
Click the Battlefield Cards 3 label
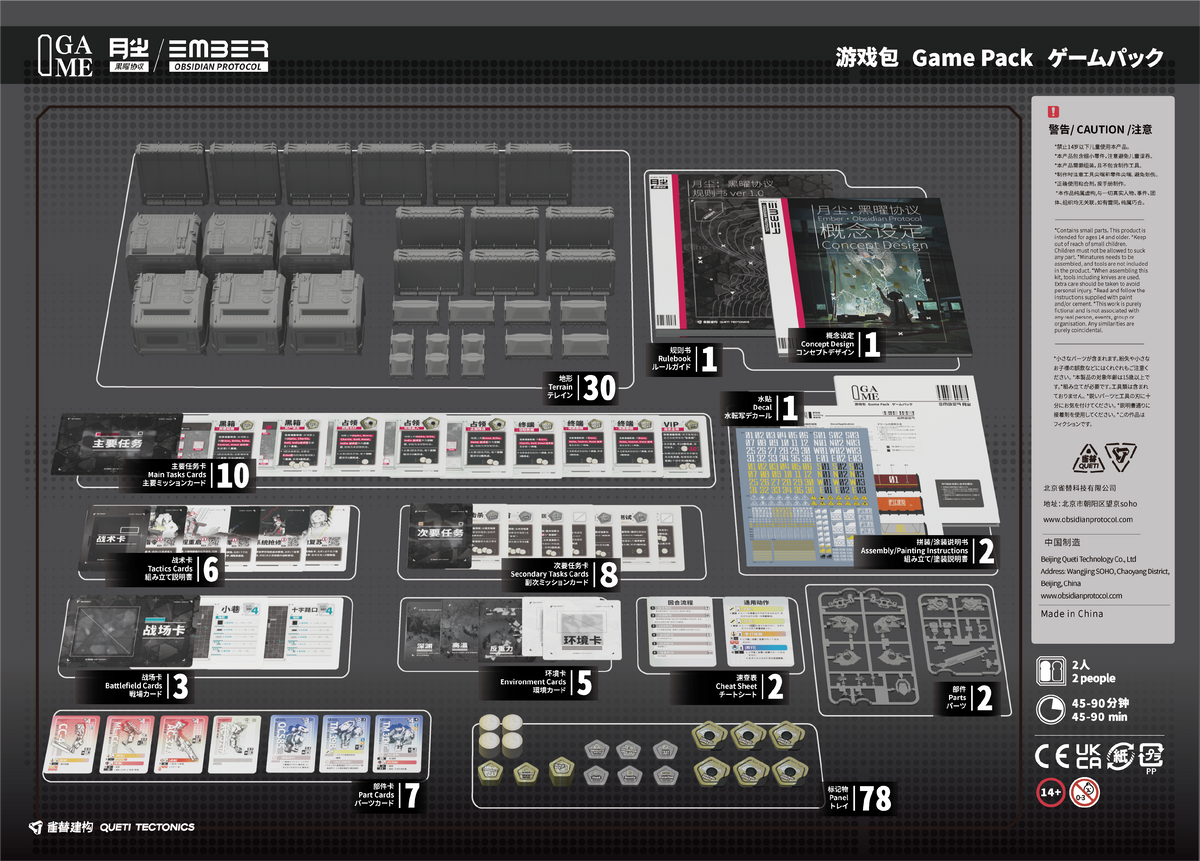(147, 686)
